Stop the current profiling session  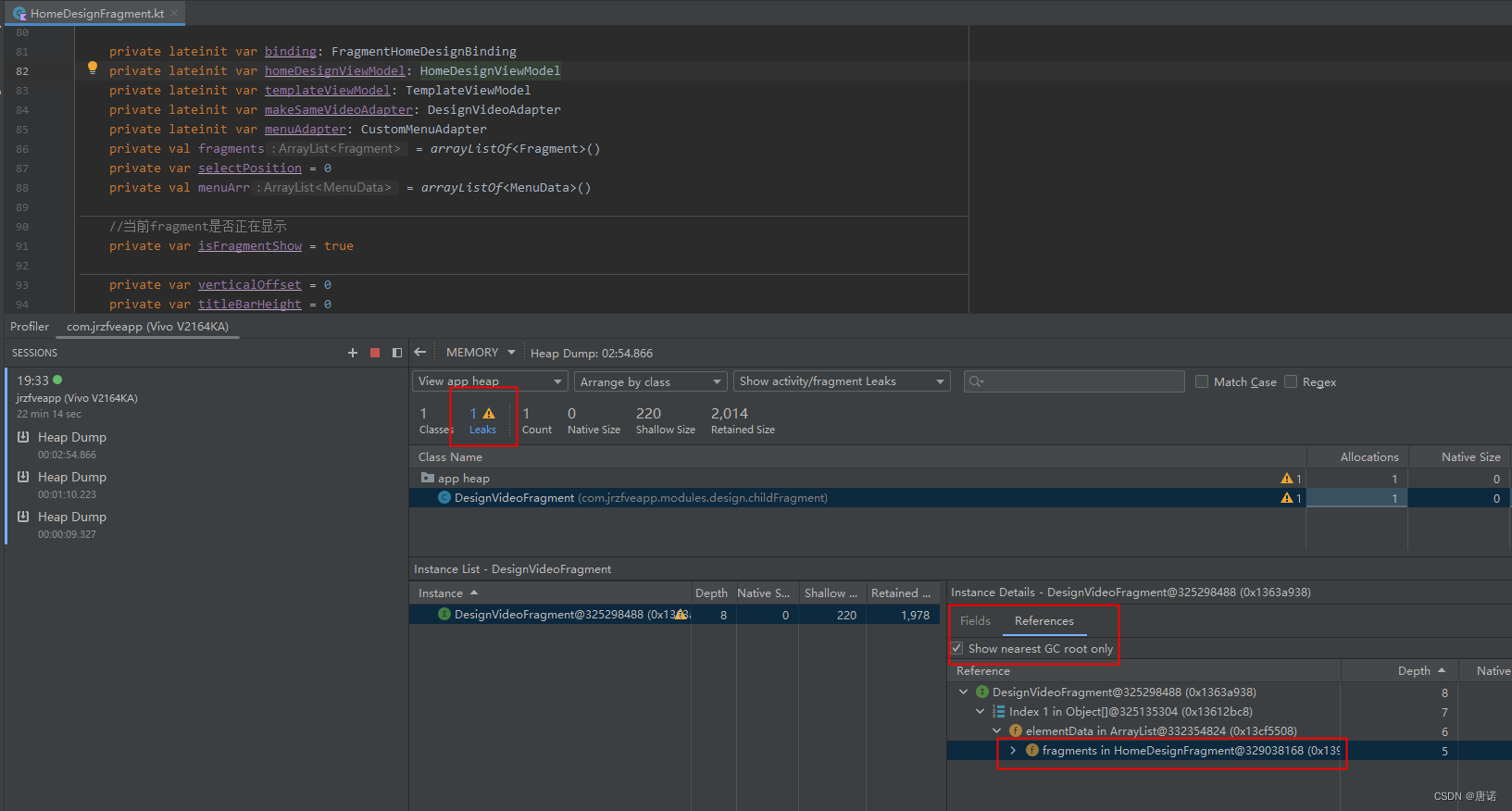coord(375,353)
